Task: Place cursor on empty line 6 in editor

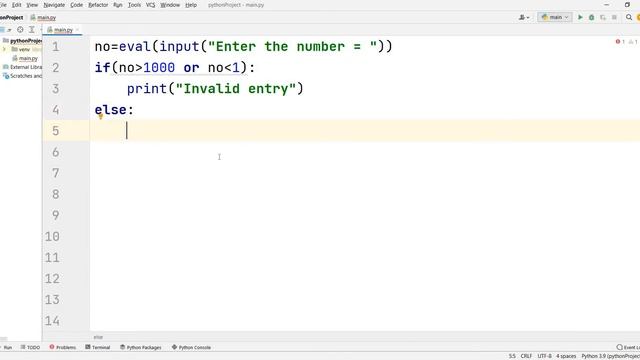Action: click(364, 152)
